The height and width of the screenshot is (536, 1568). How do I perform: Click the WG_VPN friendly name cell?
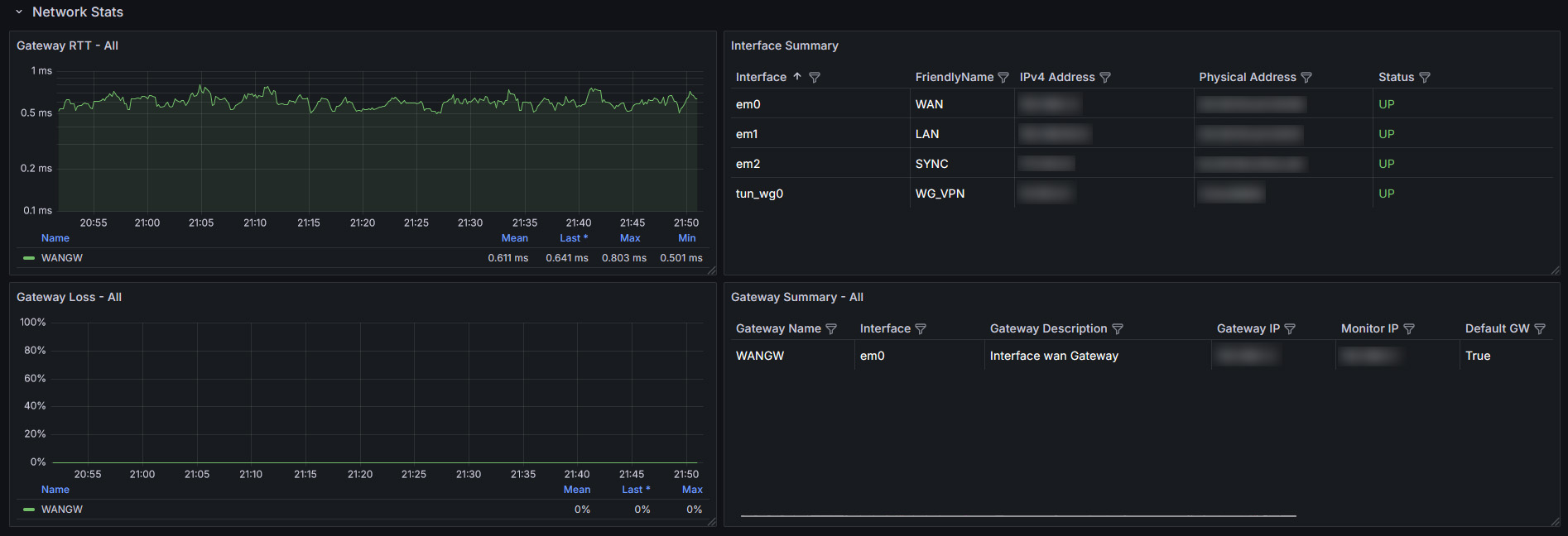[x=962, y=194]
